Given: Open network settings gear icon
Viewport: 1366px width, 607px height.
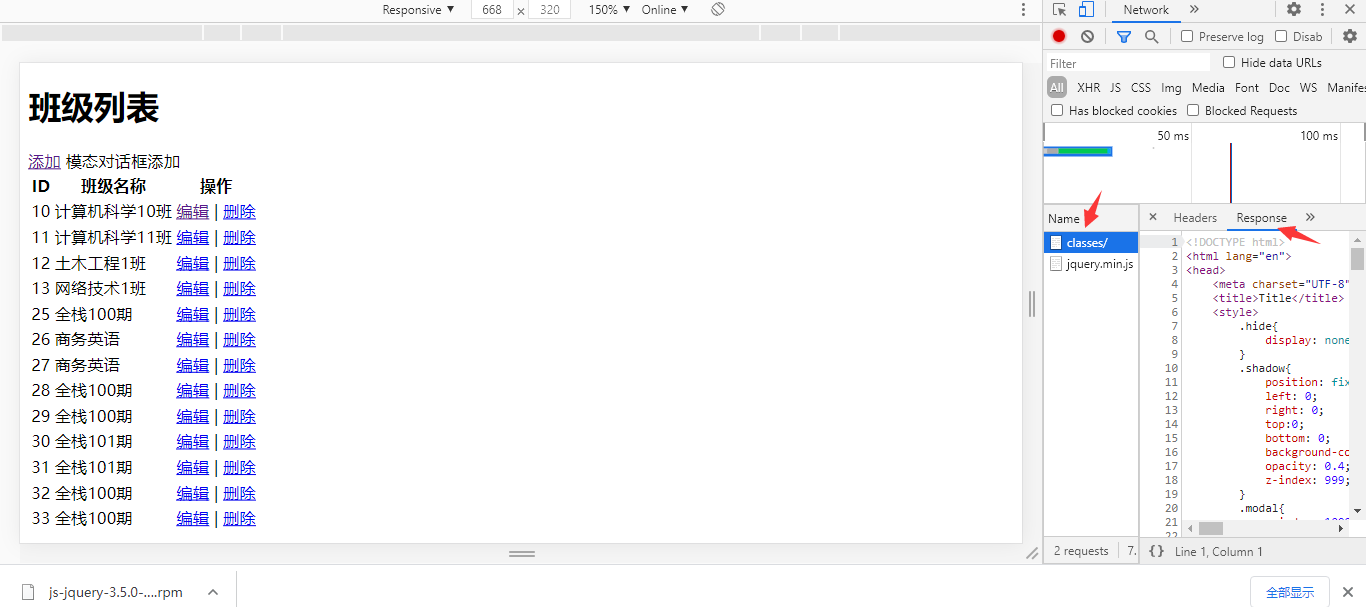Looking at the screenshot, I should click(x=1350, y=36).
